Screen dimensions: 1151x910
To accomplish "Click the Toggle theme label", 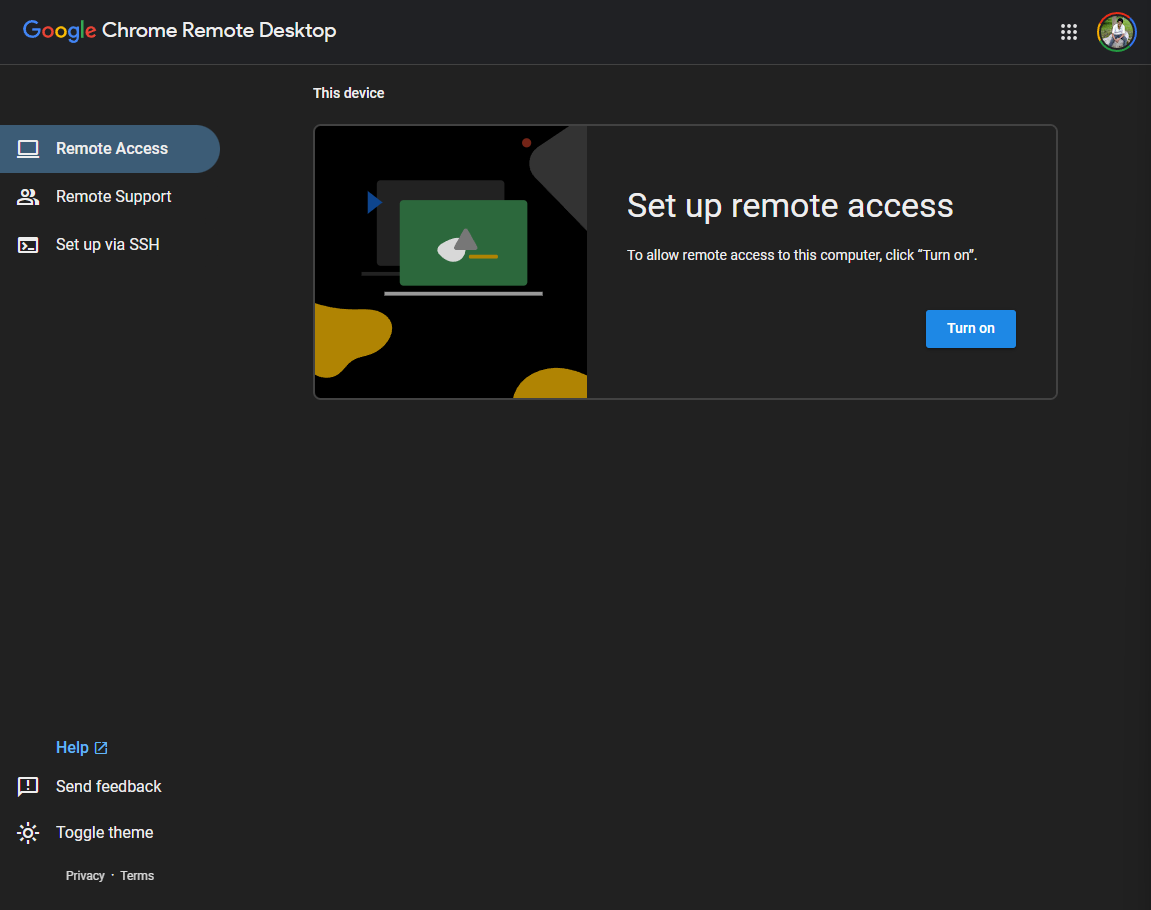I will point(104,833).
